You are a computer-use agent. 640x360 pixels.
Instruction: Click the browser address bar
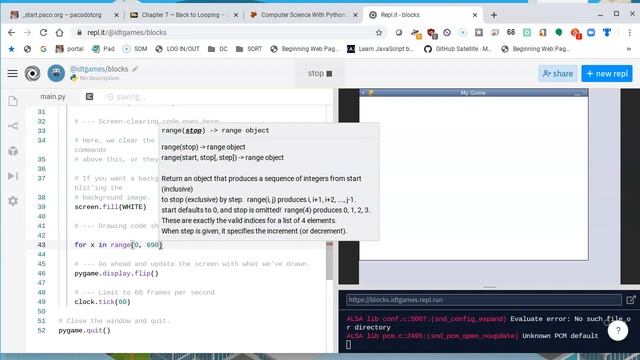click(229, 32)
